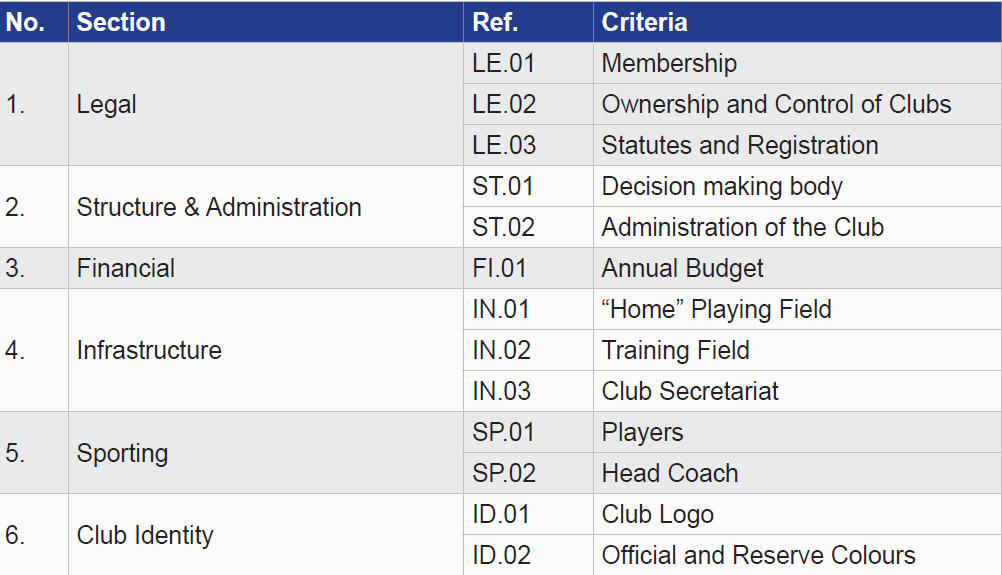Click the "Criteria" column header
The image size is (1002, 575).
[x=644, y=22]
